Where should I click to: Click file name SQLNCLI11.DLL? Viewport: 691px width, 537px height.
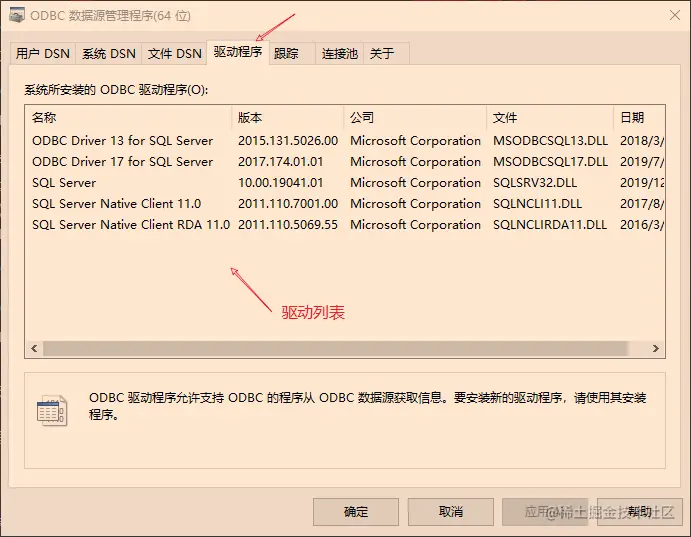coord(538,204)
